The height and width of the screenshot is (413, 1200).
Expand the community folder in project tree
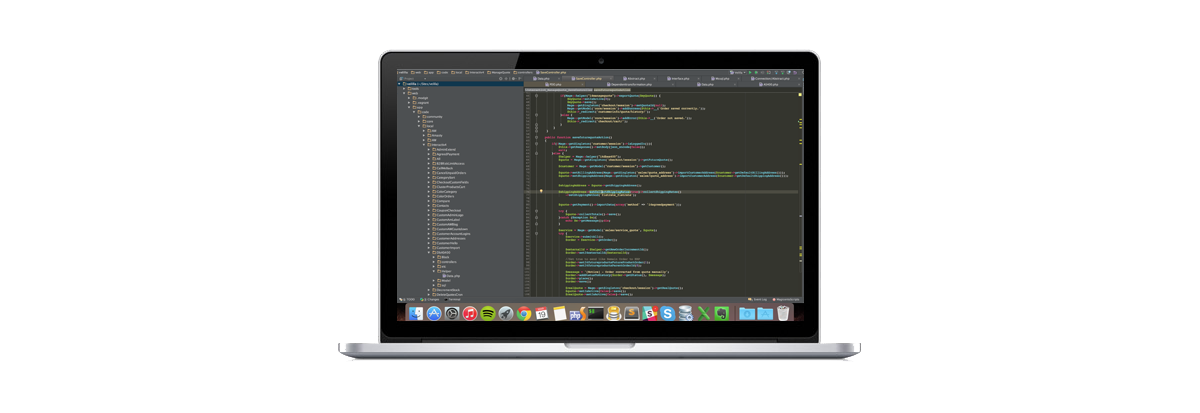coord(420,116)
